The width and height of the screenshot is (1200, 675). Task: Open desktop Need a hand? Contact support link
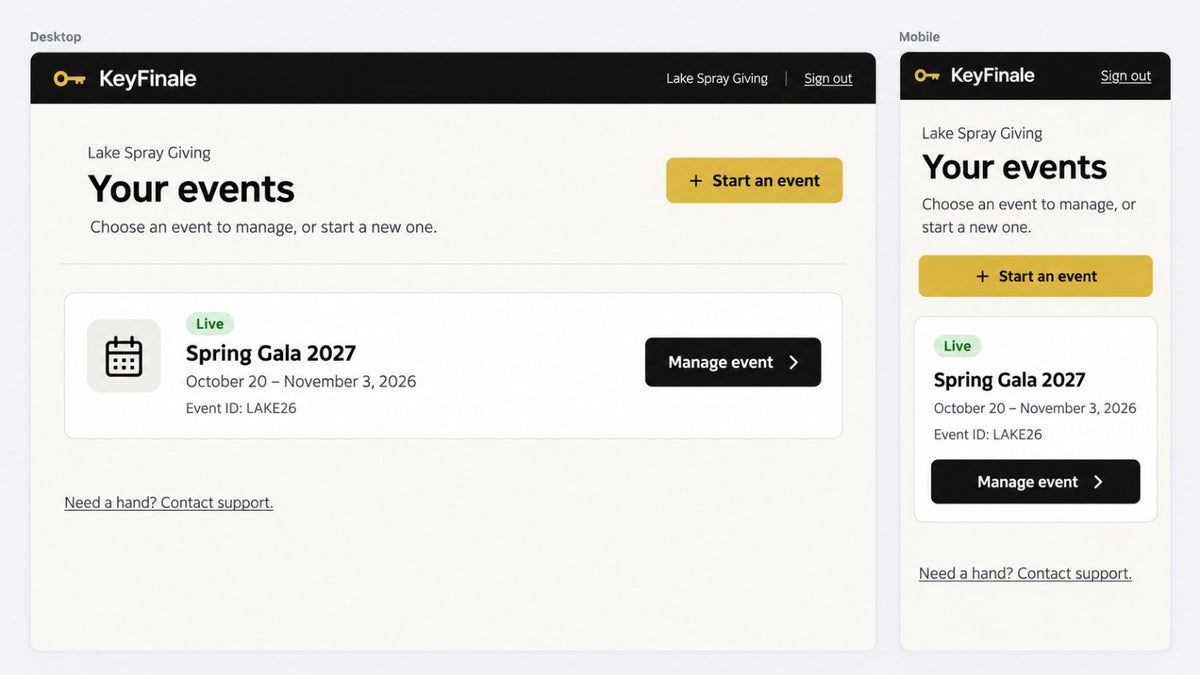pyautogui.click(x=169, y=502)
